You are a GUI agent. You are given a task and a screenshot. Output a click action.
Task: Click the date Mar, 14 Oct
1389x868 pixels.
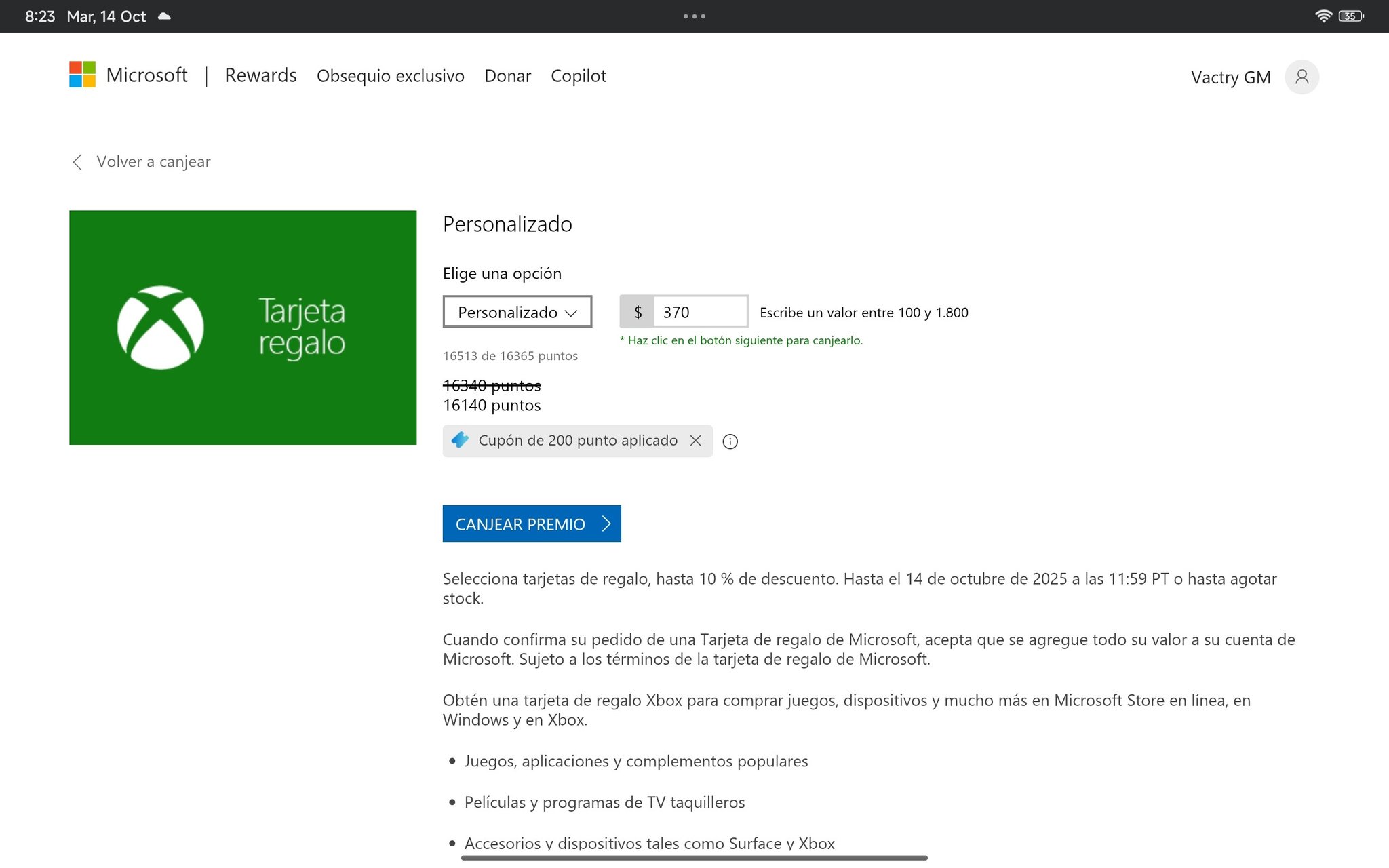106,16
